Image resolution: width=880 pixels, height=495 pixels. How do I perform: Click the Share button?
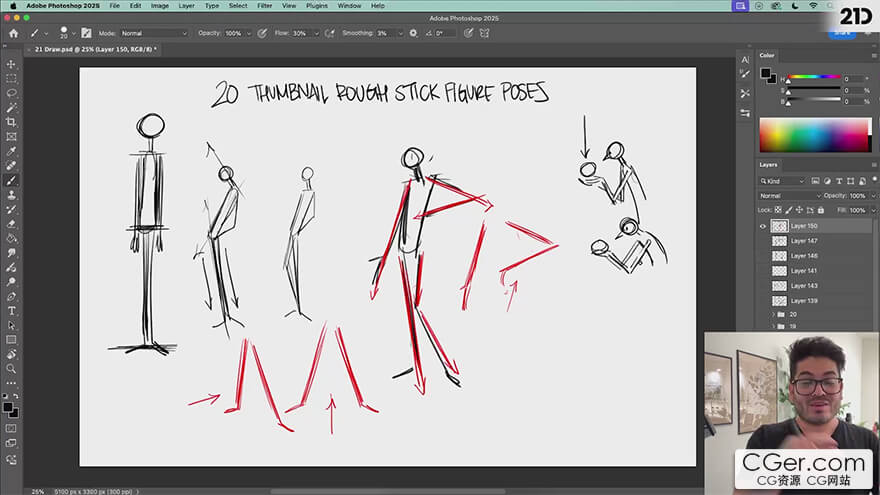pyautogui.click(x=842, y=33)
